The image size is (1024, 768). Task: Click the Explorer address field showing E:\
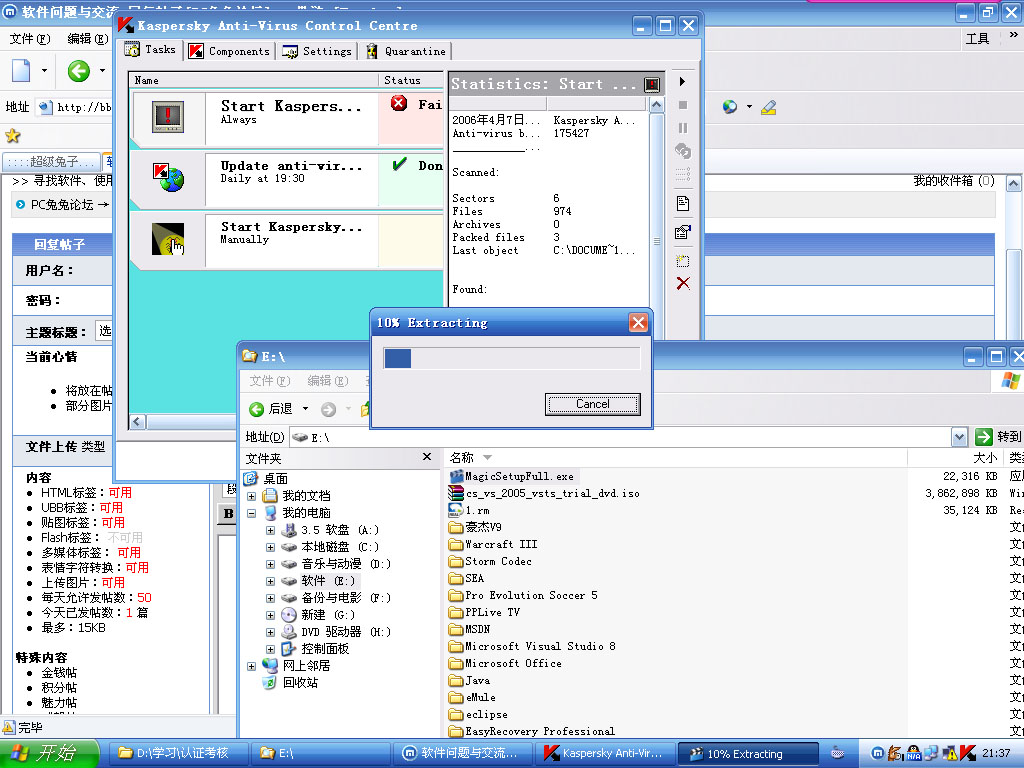coord(620,437)
